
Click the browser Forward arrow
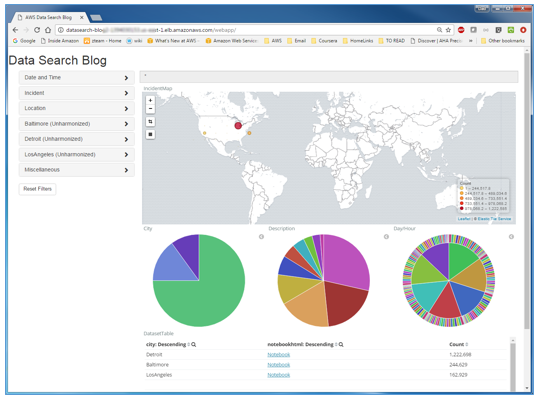pyautogui.click(x=26, y=30)
